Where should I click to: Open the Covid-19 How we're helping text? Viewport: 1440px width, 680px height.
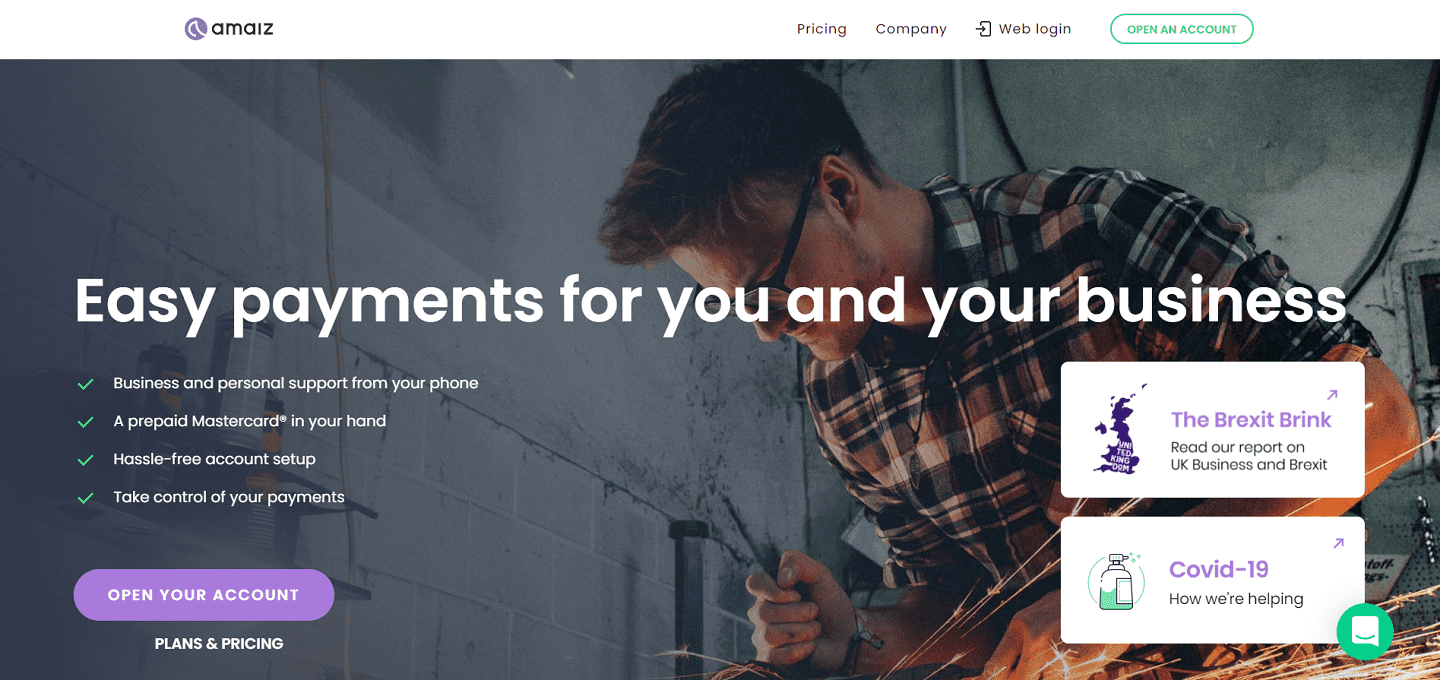point(1236,599)
